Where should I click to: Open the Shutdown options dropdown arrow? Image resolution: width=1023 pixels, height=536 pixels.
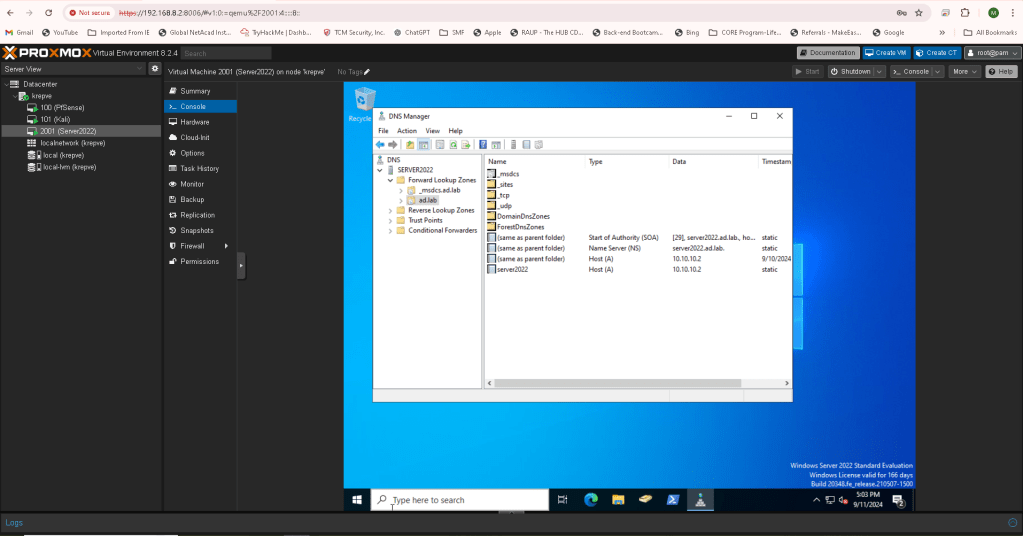878,72
